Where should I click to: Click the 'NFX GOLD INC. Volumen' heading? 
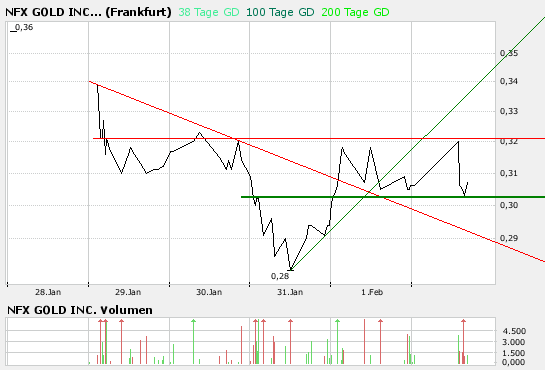[80, 310]
